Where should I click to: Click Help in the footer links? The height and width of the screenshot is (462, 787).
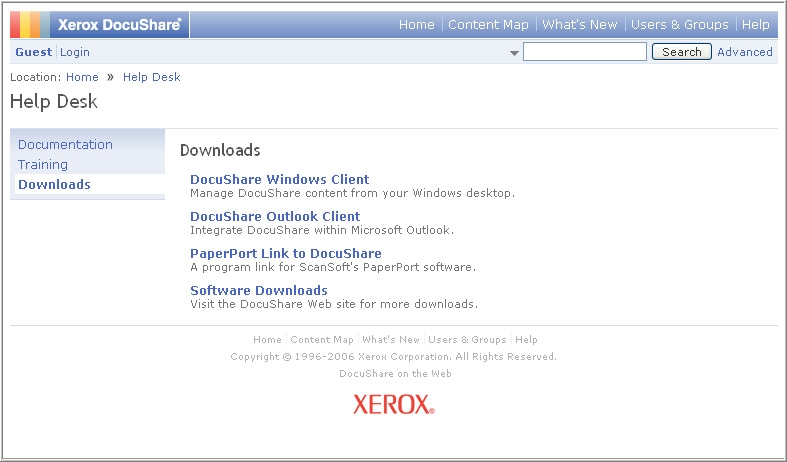coord(527,340)
